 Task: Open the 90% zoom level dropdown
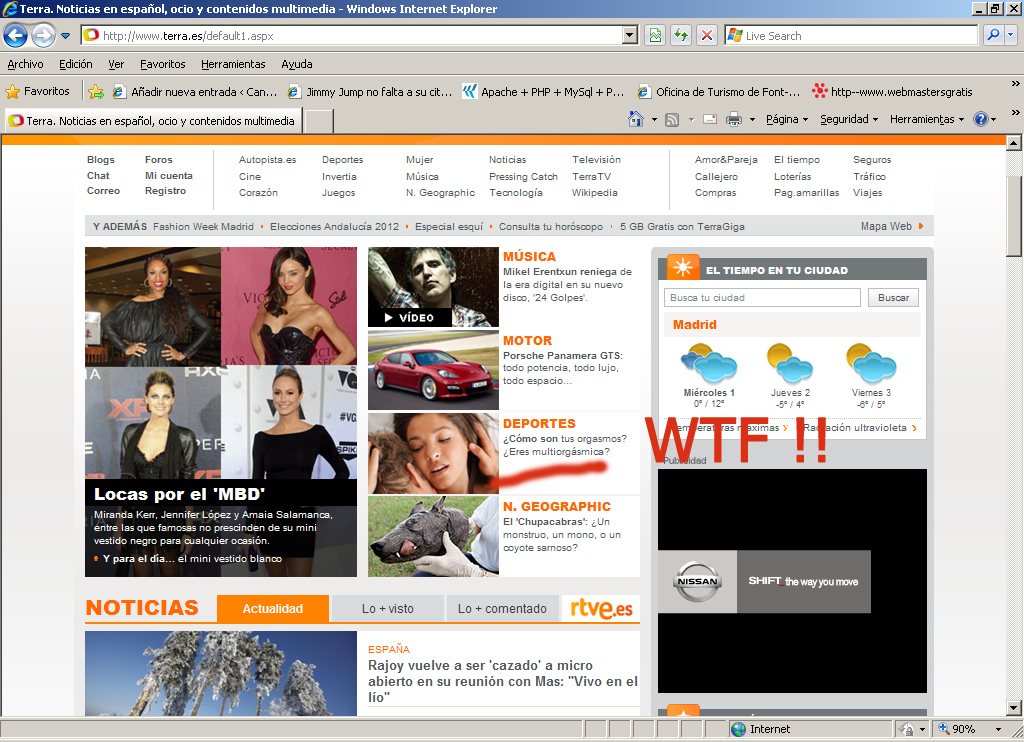click(998, 729)
